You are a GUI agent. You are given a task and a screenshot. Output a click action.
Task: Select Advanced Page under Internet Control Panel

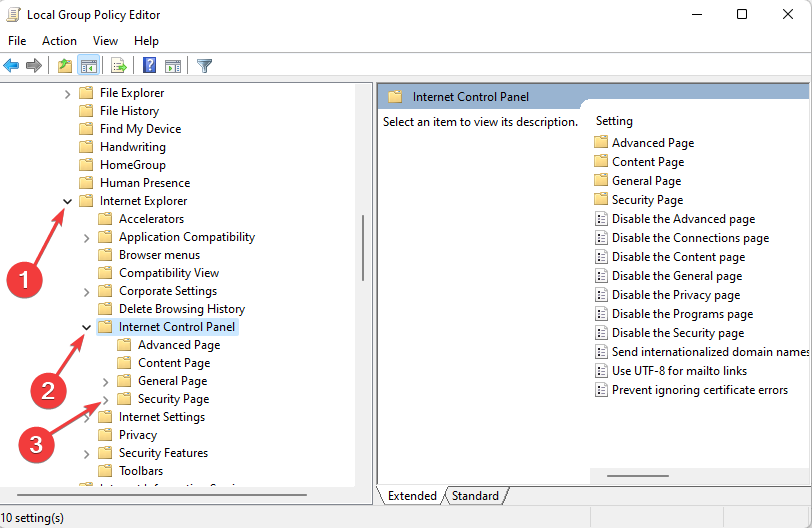[x=179, y=345]
